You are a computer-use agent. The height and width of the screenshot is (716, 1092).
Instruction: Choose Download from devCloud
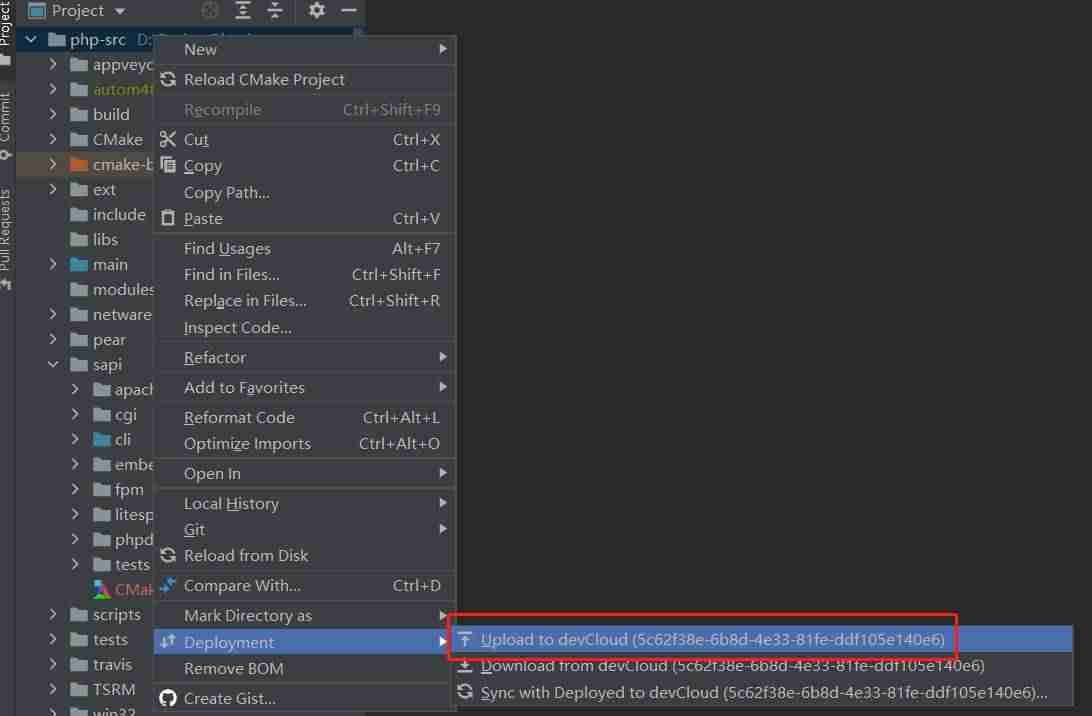763,665
